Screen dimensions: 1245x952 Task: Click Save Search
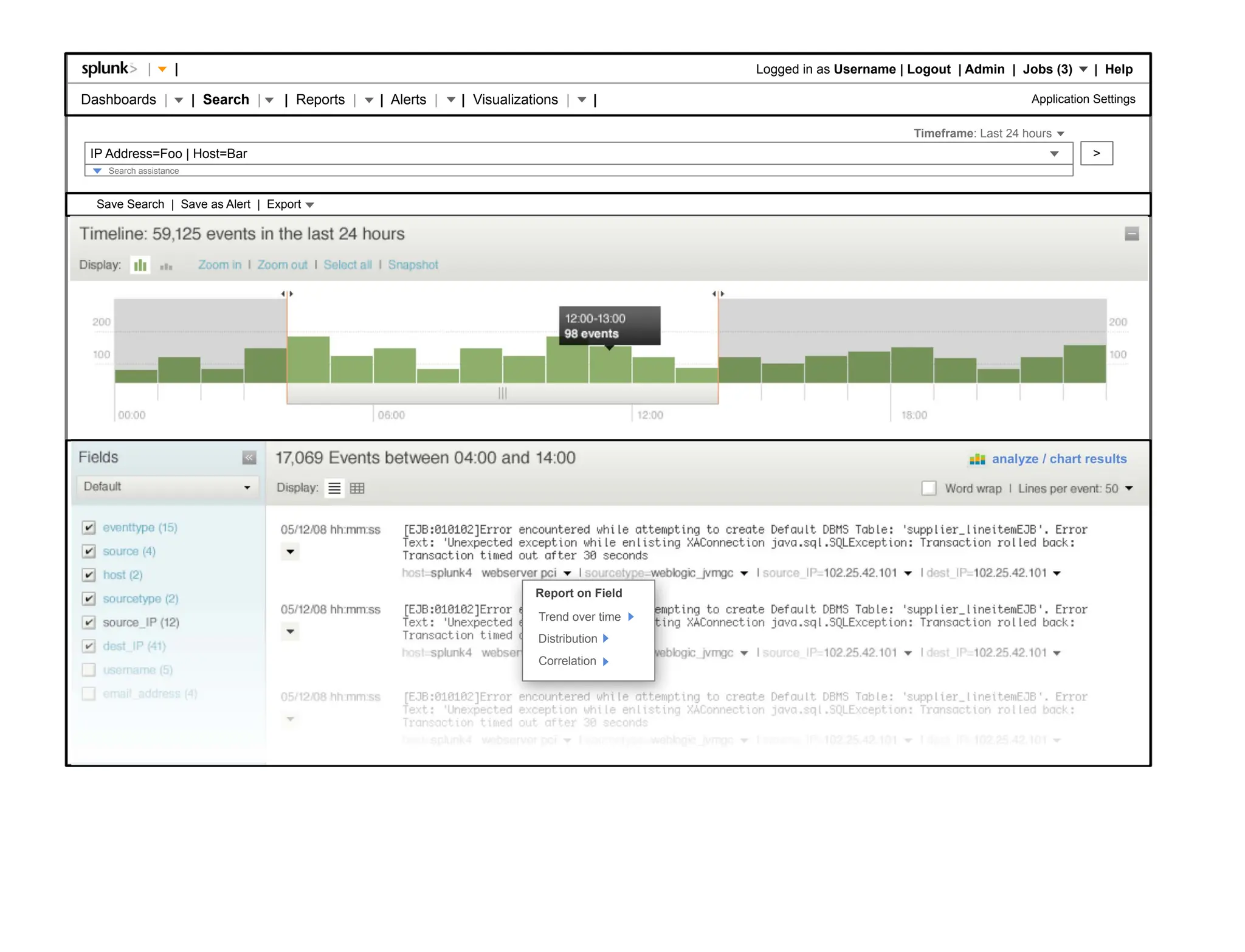pos(130,204)
